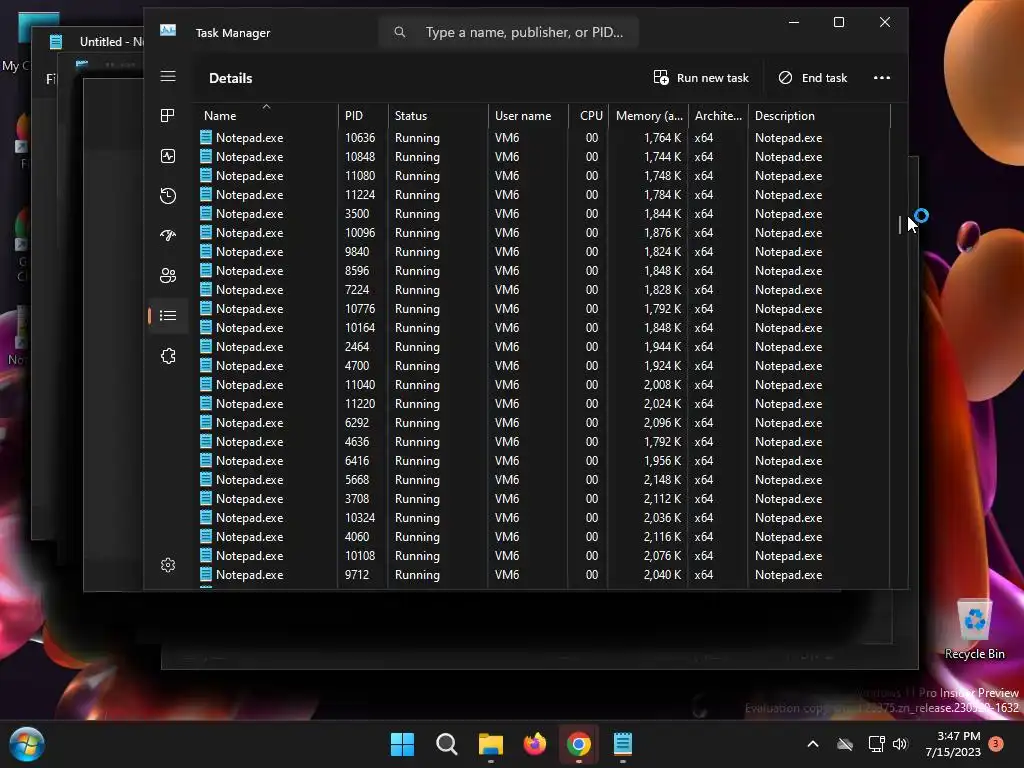Click the Task Manager app icon in title bar
This screenshot has height=768, width=1024.
[x=168, y=30]
